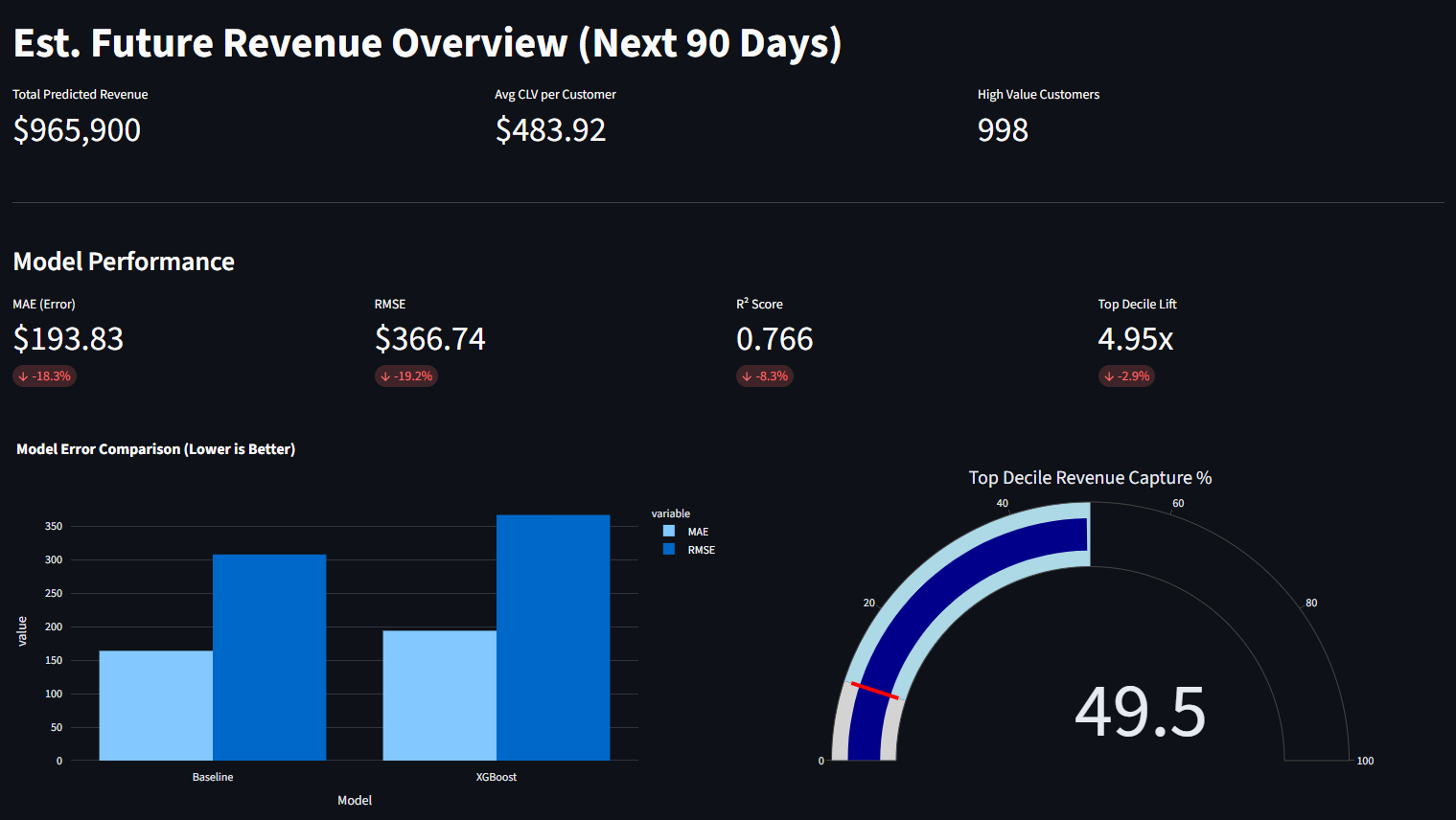
Task: Click the Total Predicted Revenue value $965,900
Action: (x=77, y=129)
